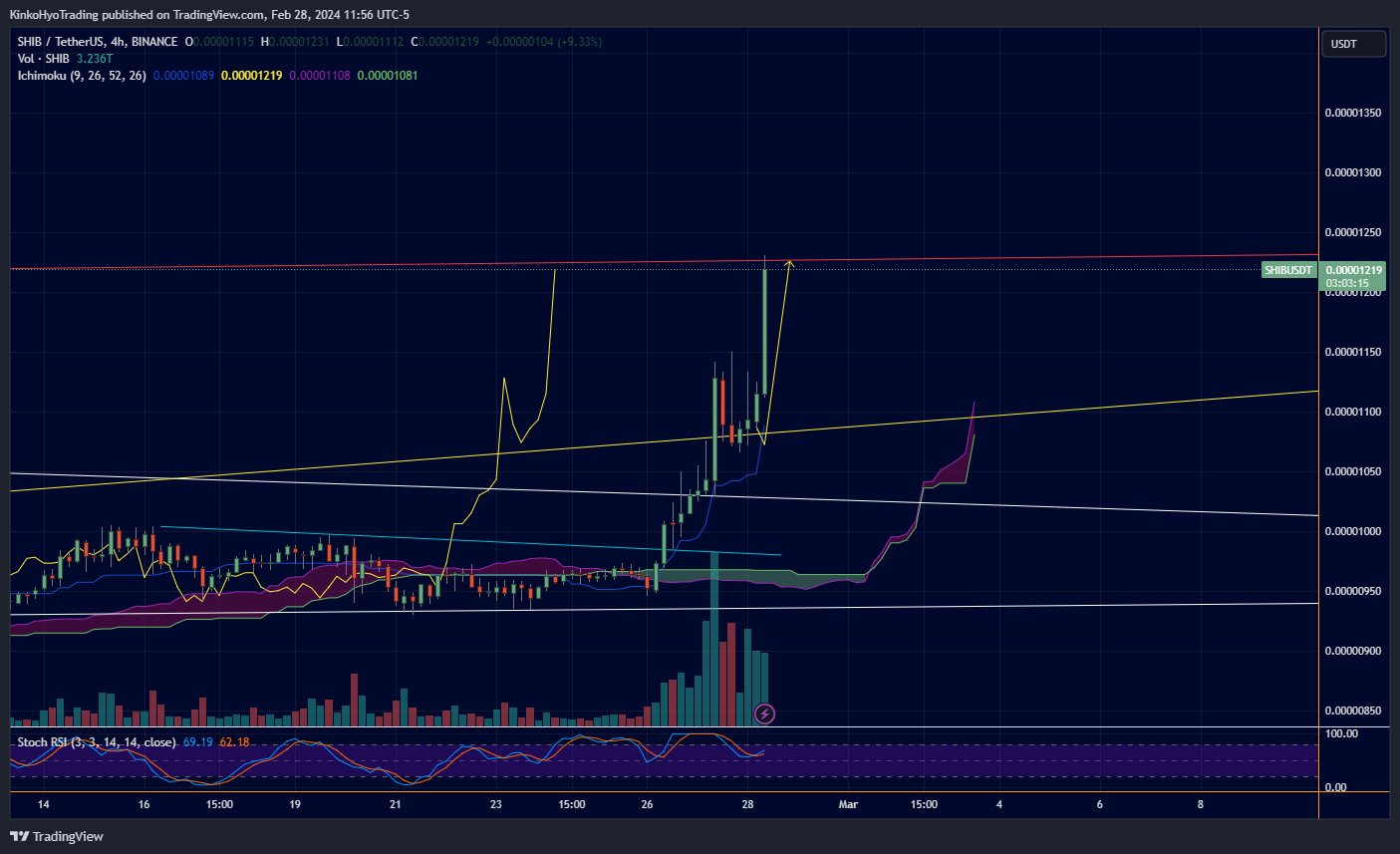This screenshot has width=1400, height=854.
Task: Click the date label 26 on time axis
Action: coord(648,804)
